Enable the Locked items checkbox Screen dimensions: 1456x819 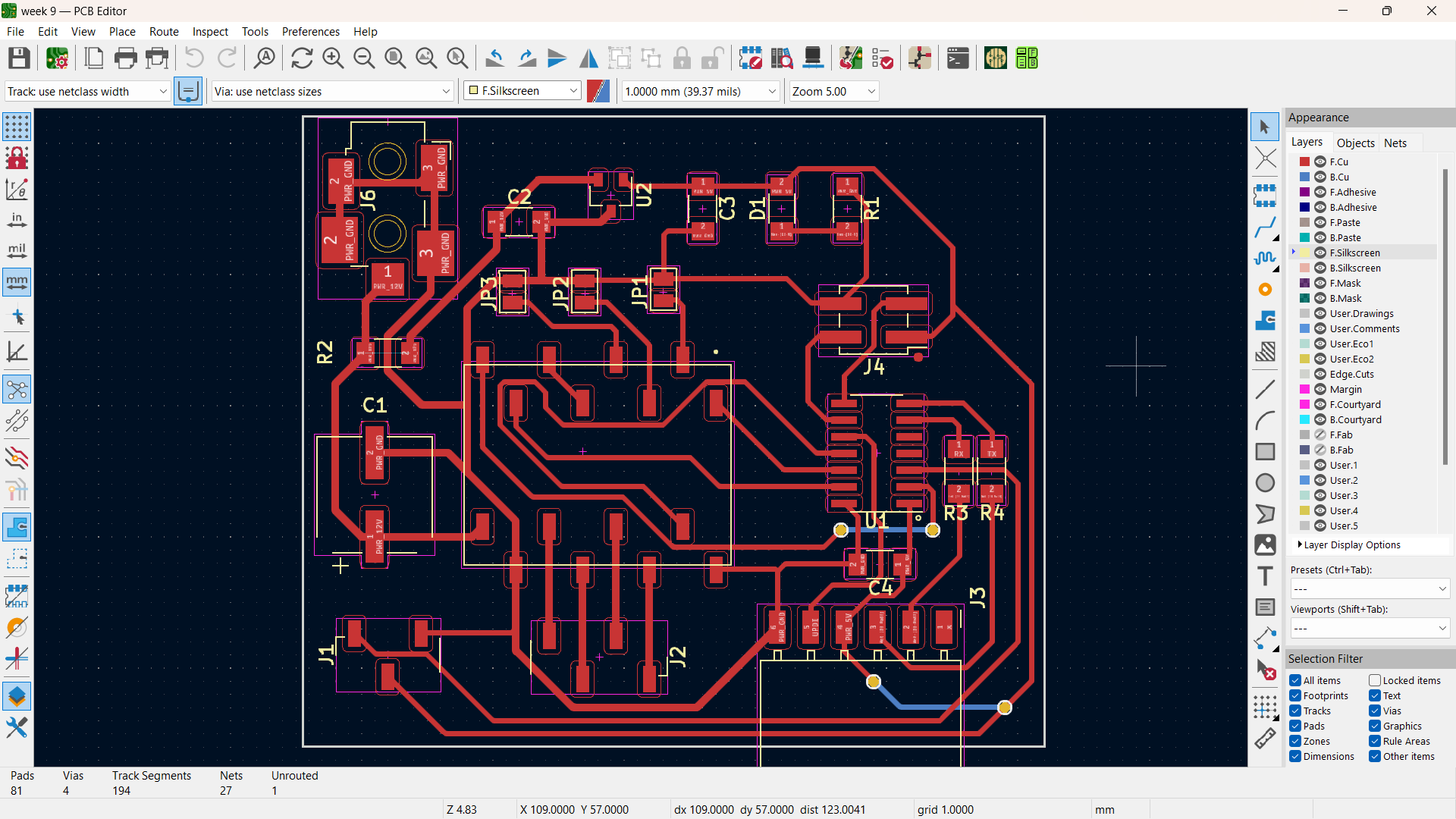coord(1374,680)
